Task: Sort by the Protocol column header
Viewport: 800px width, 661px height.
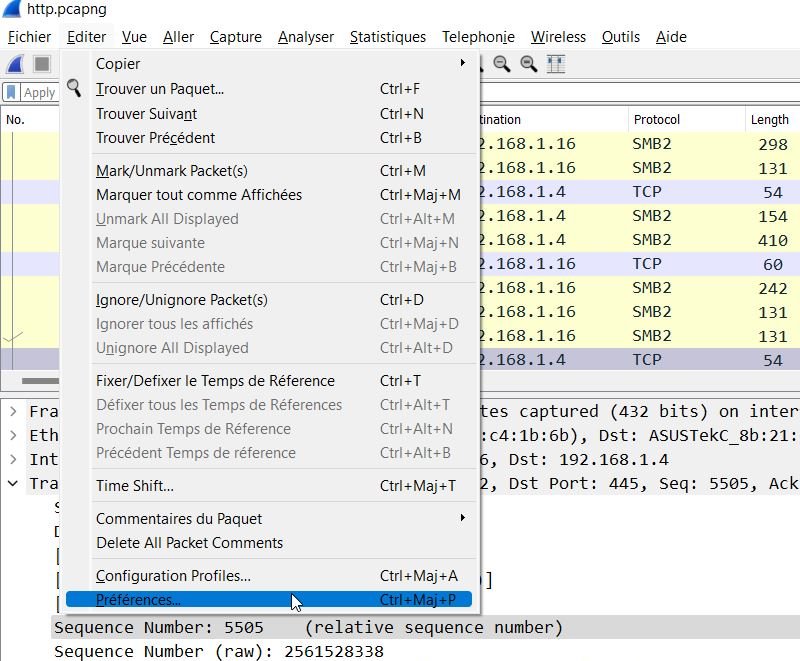Action: click(656, 119)
